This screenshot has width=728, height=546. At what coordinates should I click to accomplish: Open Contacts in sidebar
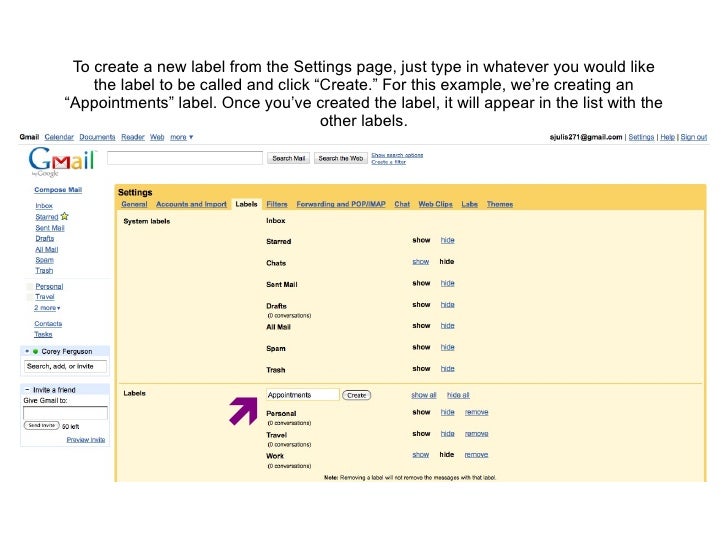pos(48,324)
